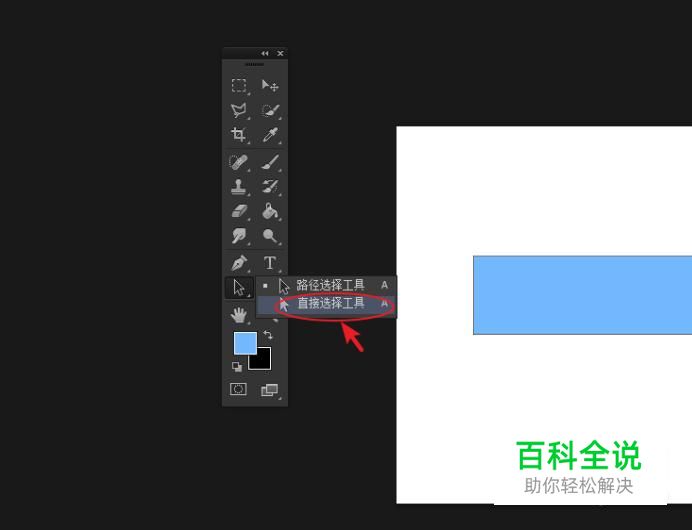Image resolution: width=692 pixels, height=530 pixels.
Task: Click the Path Selection tool in the toolbar
Action: point(239,288)
